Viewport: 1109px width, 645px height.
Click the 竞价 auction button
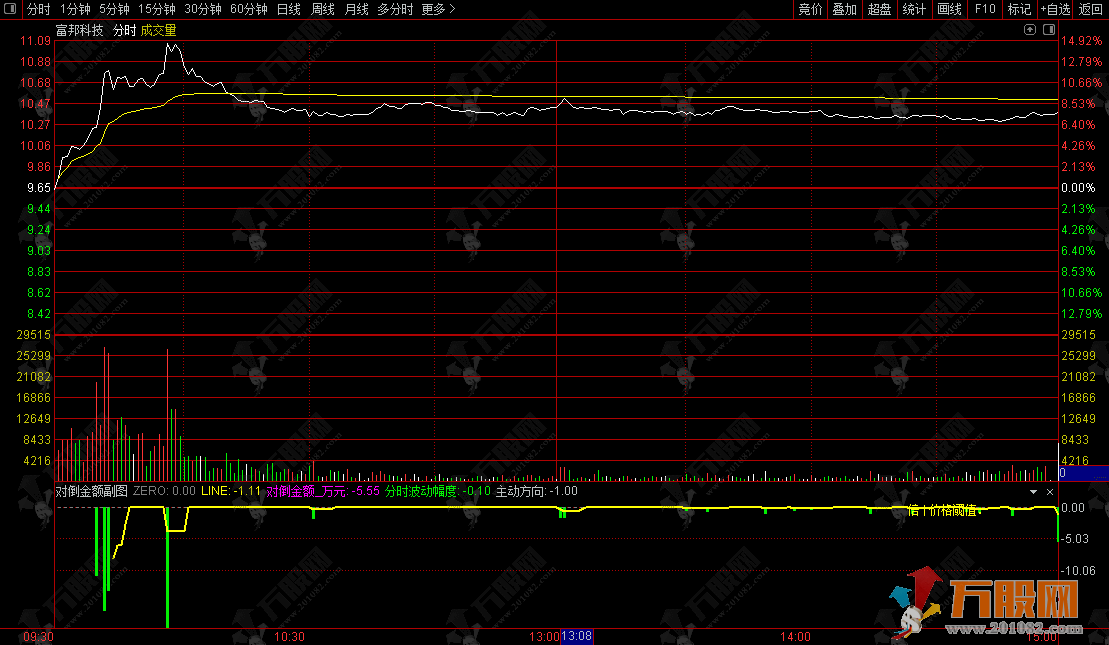pyautogui.click(x=810, y=9)
